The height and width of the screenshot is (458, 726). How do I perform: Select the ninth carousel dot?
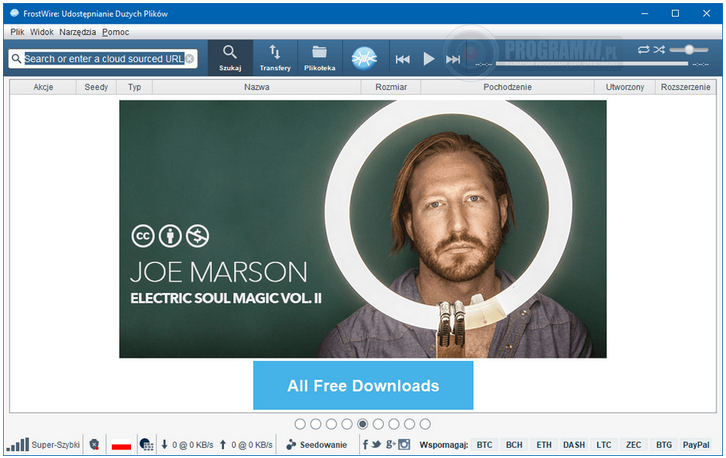coord(425,424)
